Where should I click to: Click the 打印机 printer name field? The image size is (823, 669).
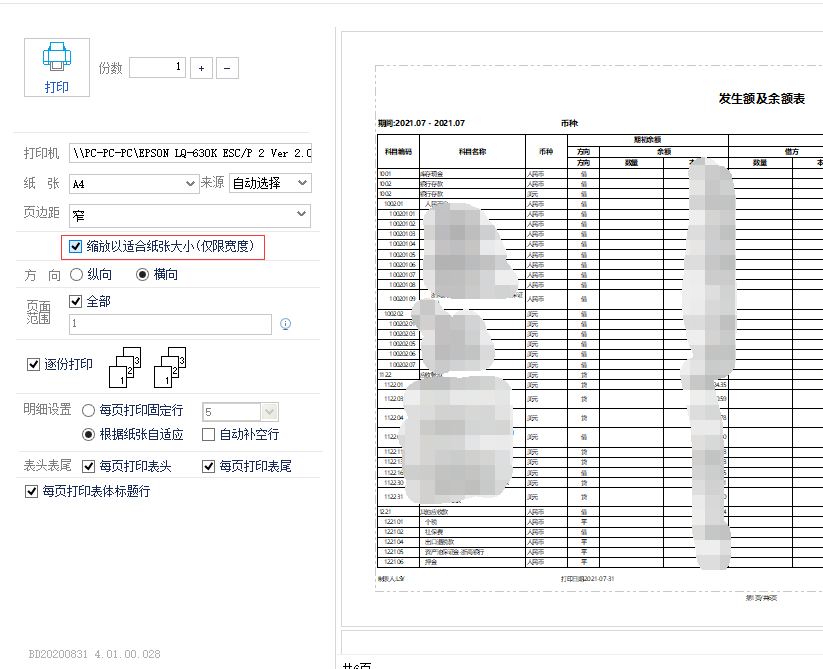coord(191,153)
